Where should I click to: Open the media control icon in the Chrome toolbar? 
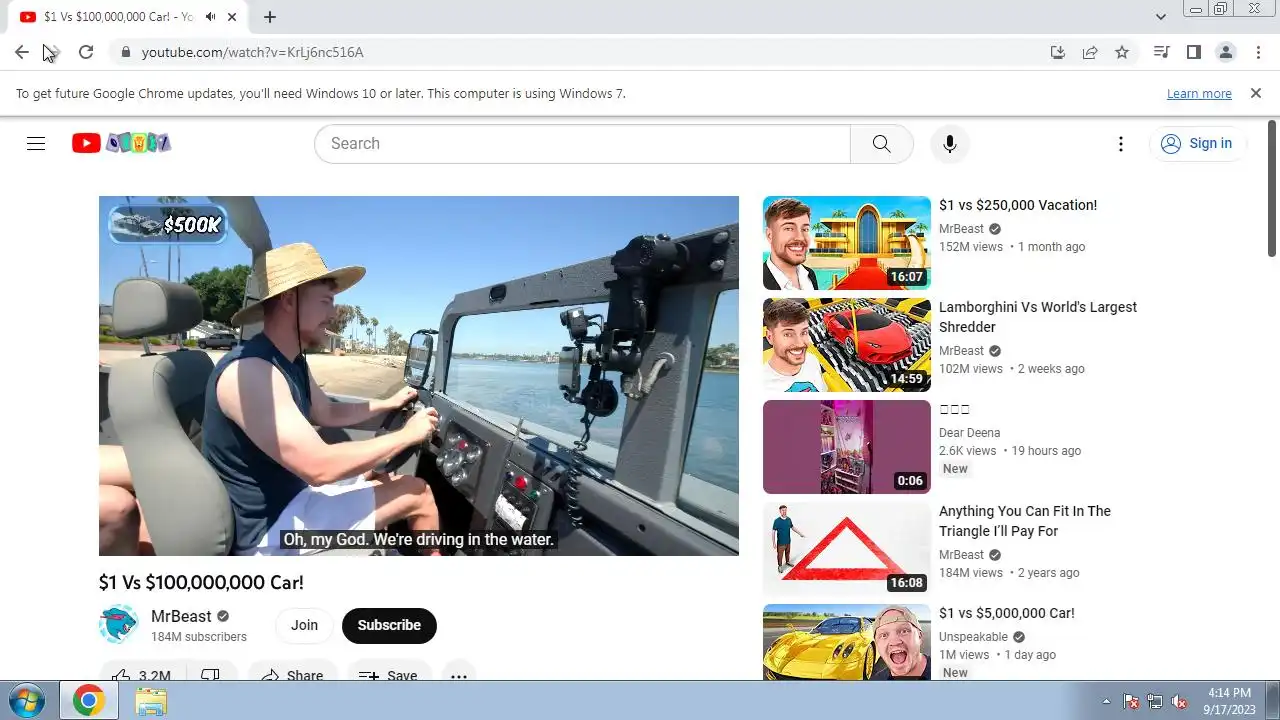tap(1161, 52)
